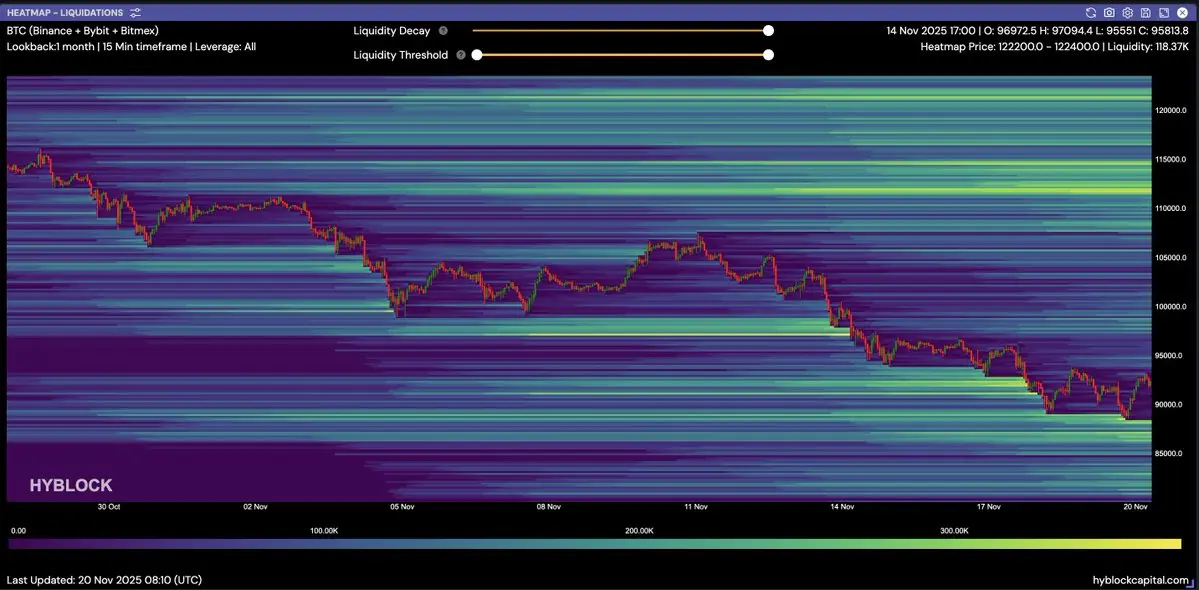Click the 100000.0 price axis label
Image resolution: width=1199 pixels, height=590 pixels.
click(x=1169, y=307)
